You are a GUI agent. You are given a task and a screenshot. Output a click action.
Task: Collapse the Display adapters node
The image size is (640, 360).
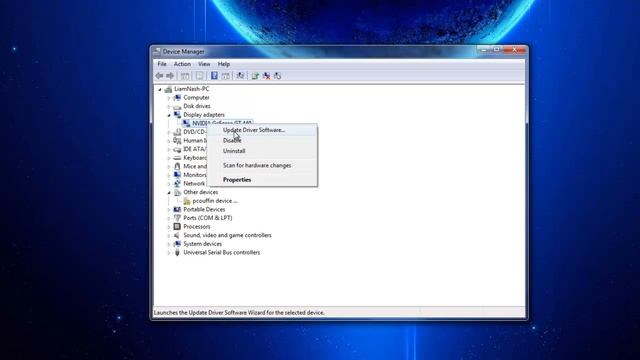pos(169,115)
